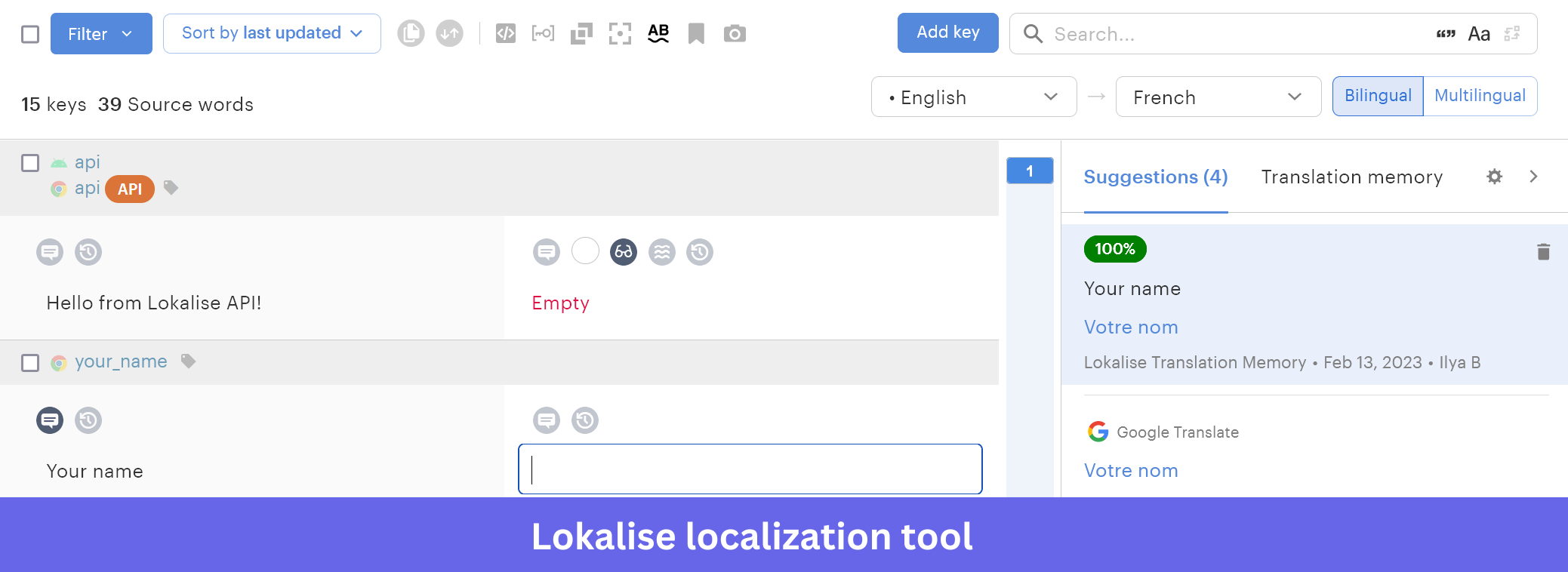Viewport: 1568px width, 572px height.
Task: Toggle the AB spell check icon
Action: click(658, 33)
